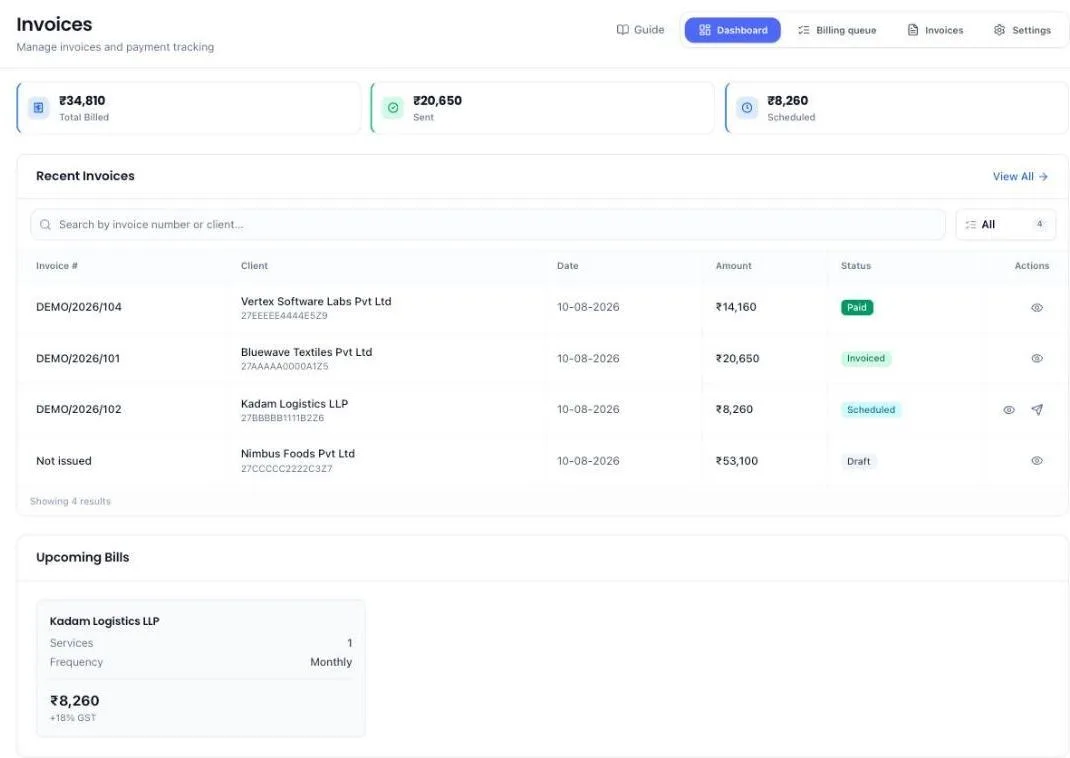The width and height of the screenshot is (1070, 758).
Task: Click the Invoiced status badge
Action: 865,359
